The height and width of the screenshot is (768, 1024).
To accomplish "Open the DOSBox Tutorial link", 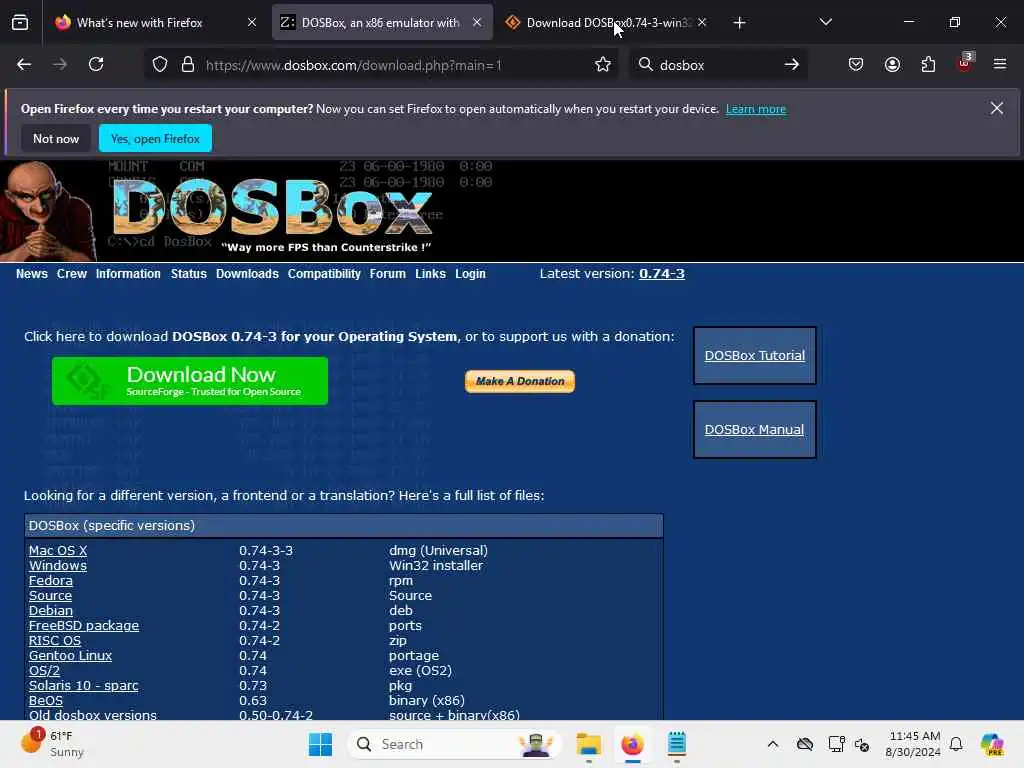I will point(754,355).
